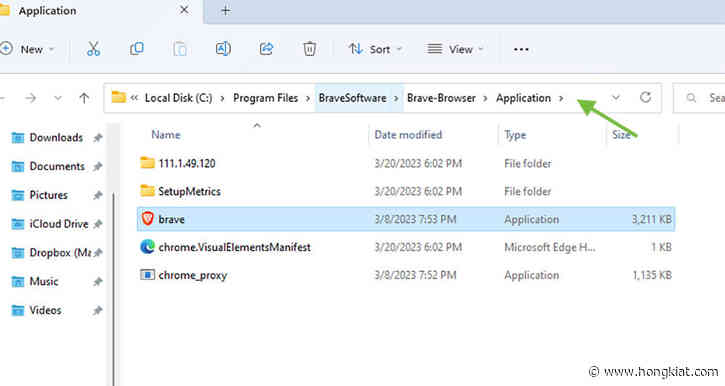Click the Application breadcrumb
725x386 pixels.
click(x=523, y=98)
